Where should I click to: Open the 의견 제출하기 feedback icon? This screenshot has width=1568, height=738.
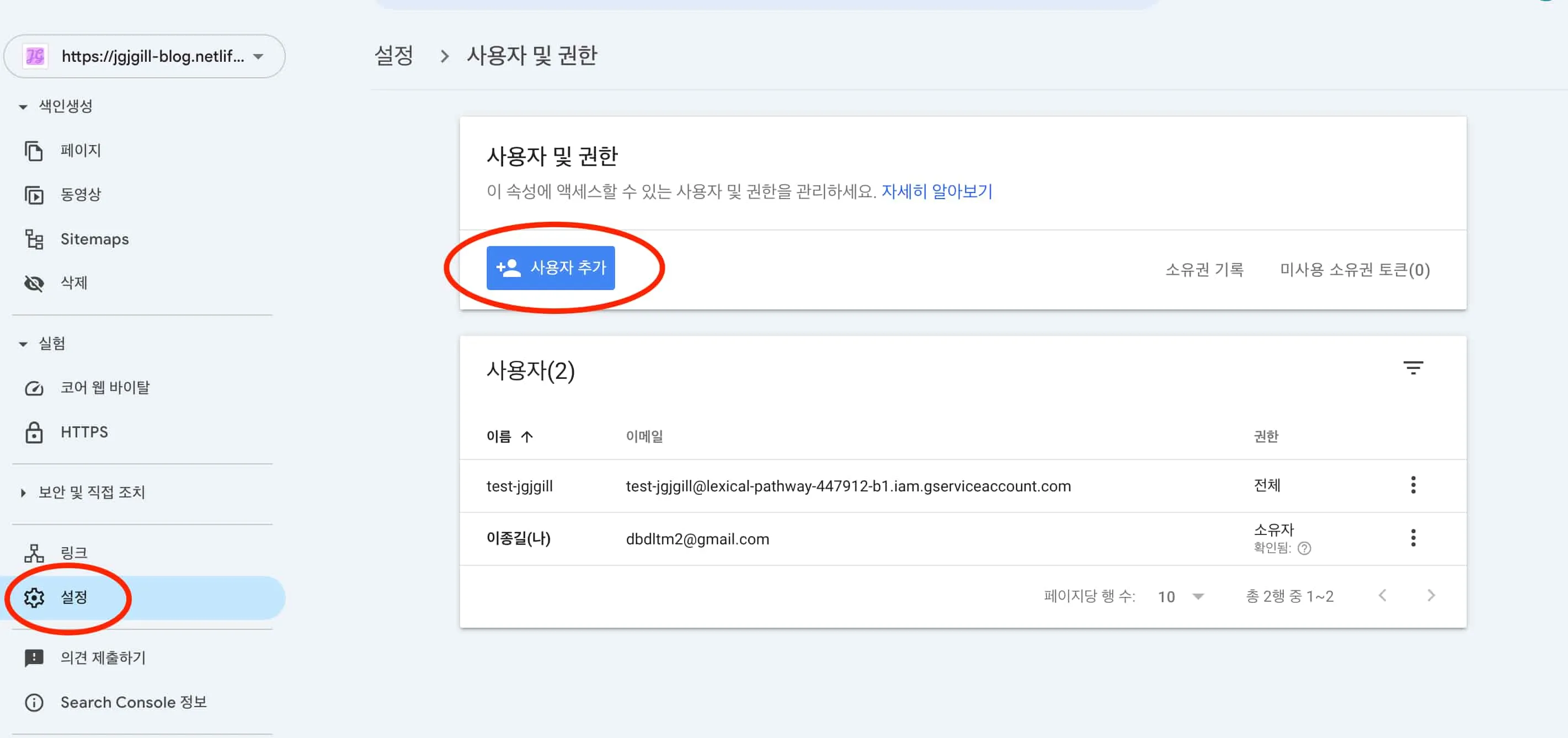35,657
